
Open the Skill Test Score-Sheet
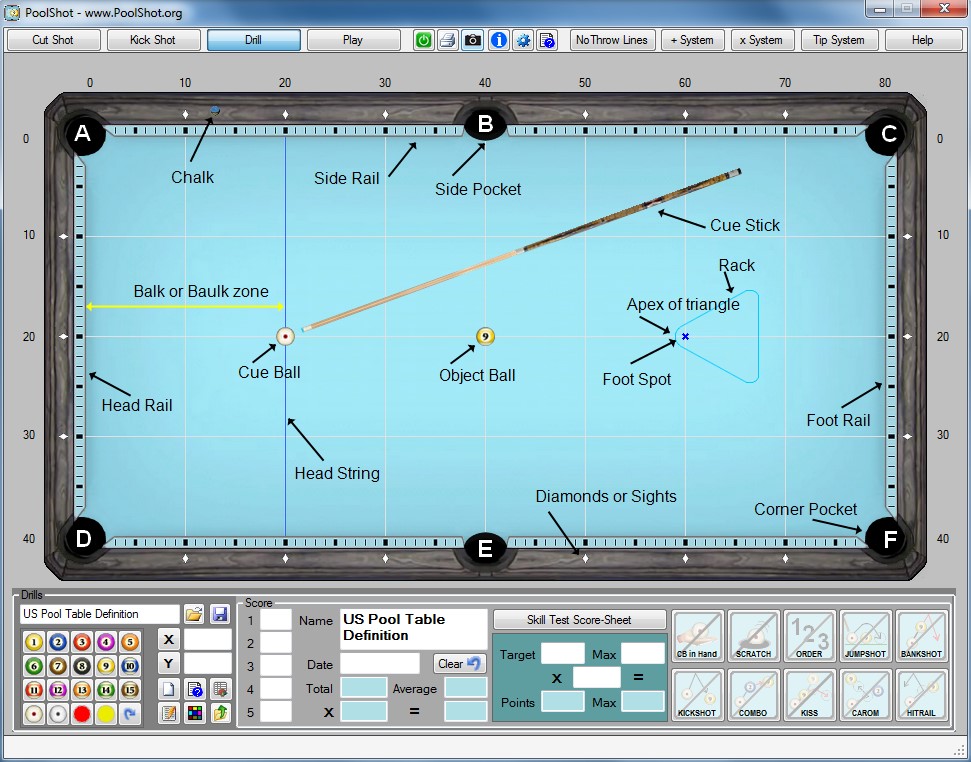[580, 620]
